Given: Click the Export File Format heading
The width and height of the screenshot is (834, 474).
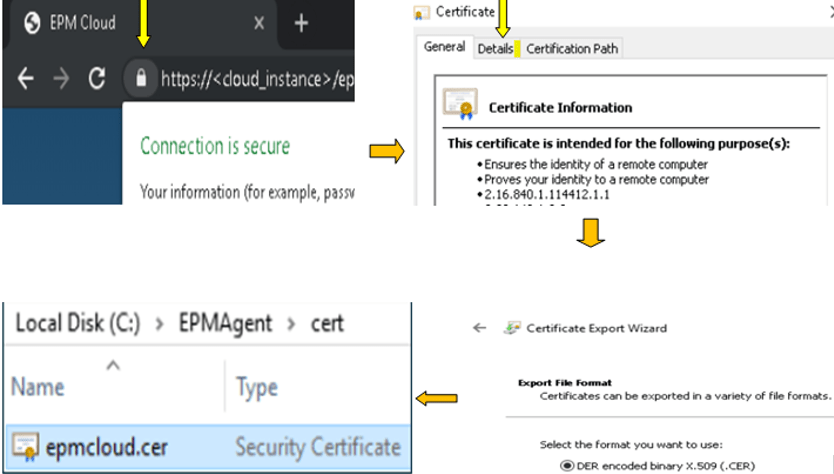Looking at the screenshot, I should 564,382.
